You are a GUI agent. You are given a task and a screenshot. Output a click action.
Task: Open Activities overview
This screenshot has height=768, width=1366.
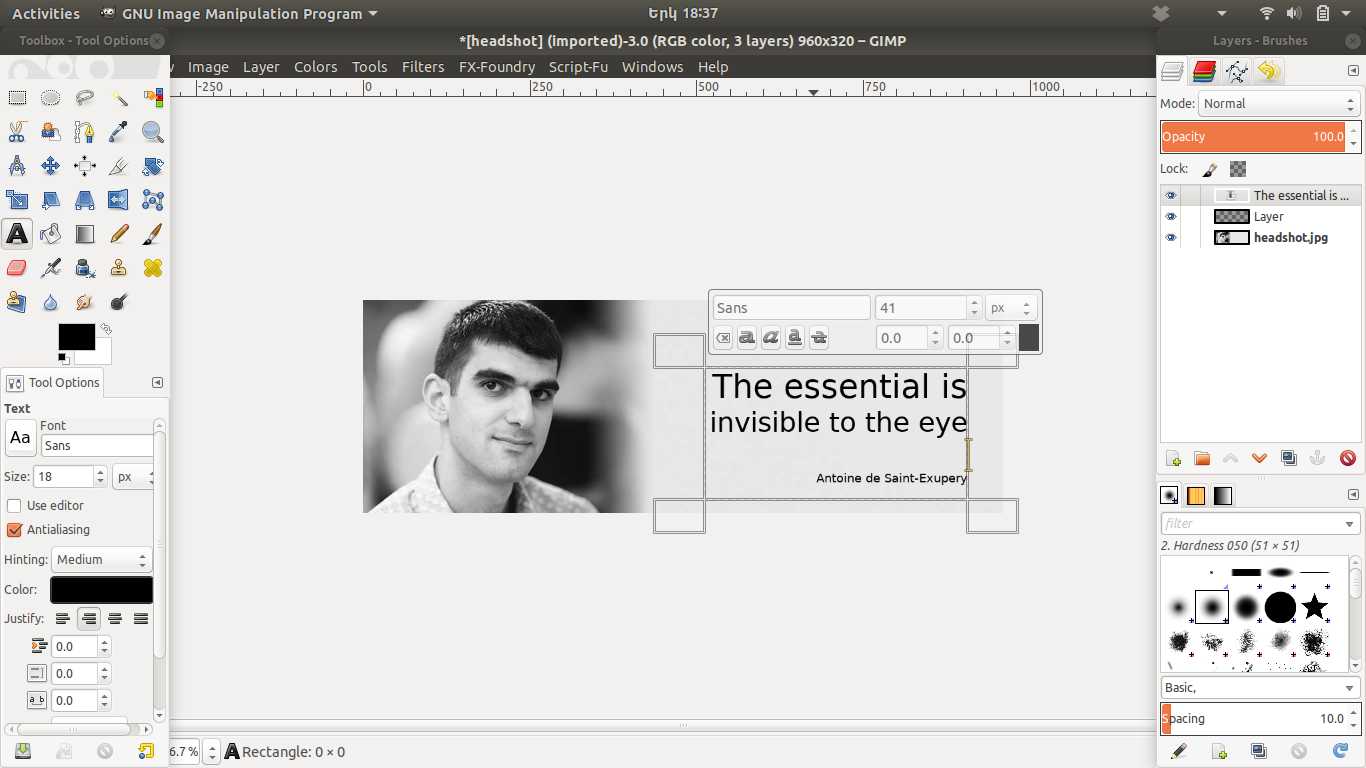coord(45,14)
